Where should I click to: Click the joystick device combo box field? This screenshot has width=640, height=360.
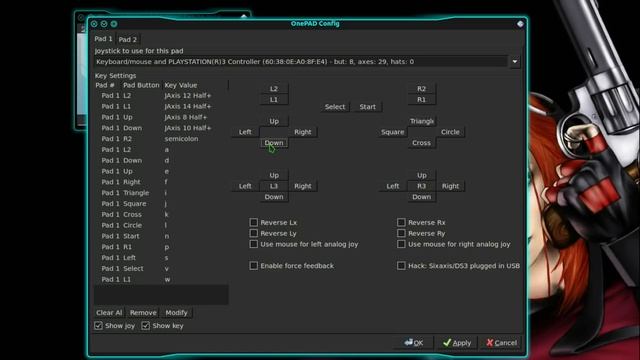[x=301, y=62]
